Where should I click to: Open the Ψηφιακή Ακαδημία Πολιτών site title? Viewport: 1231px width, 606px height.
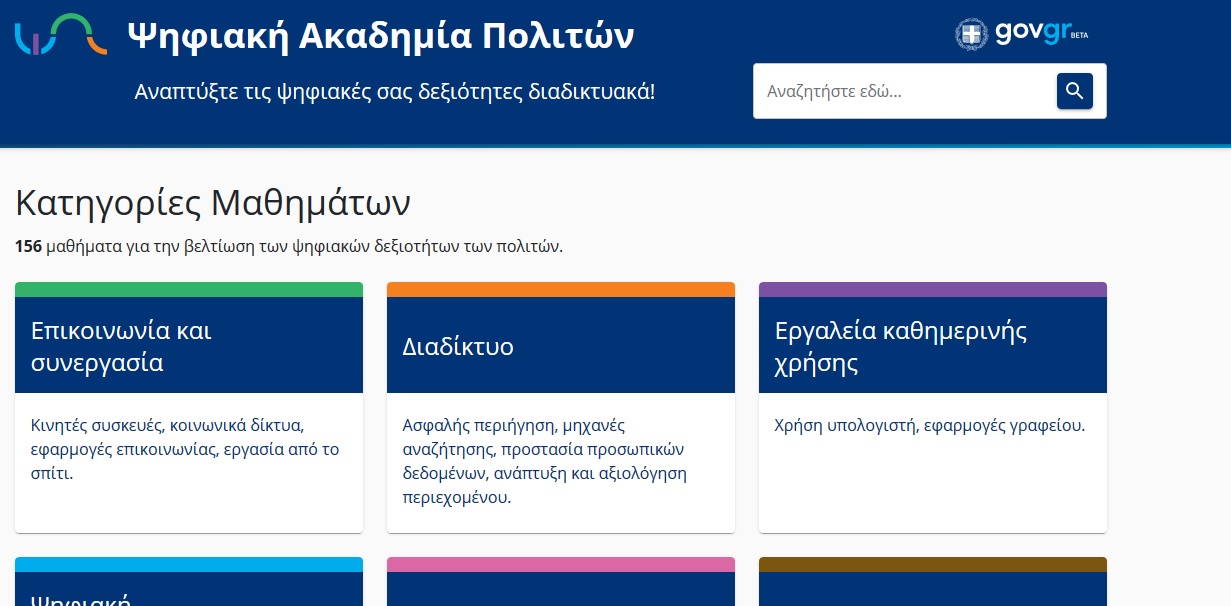point(381,36)
